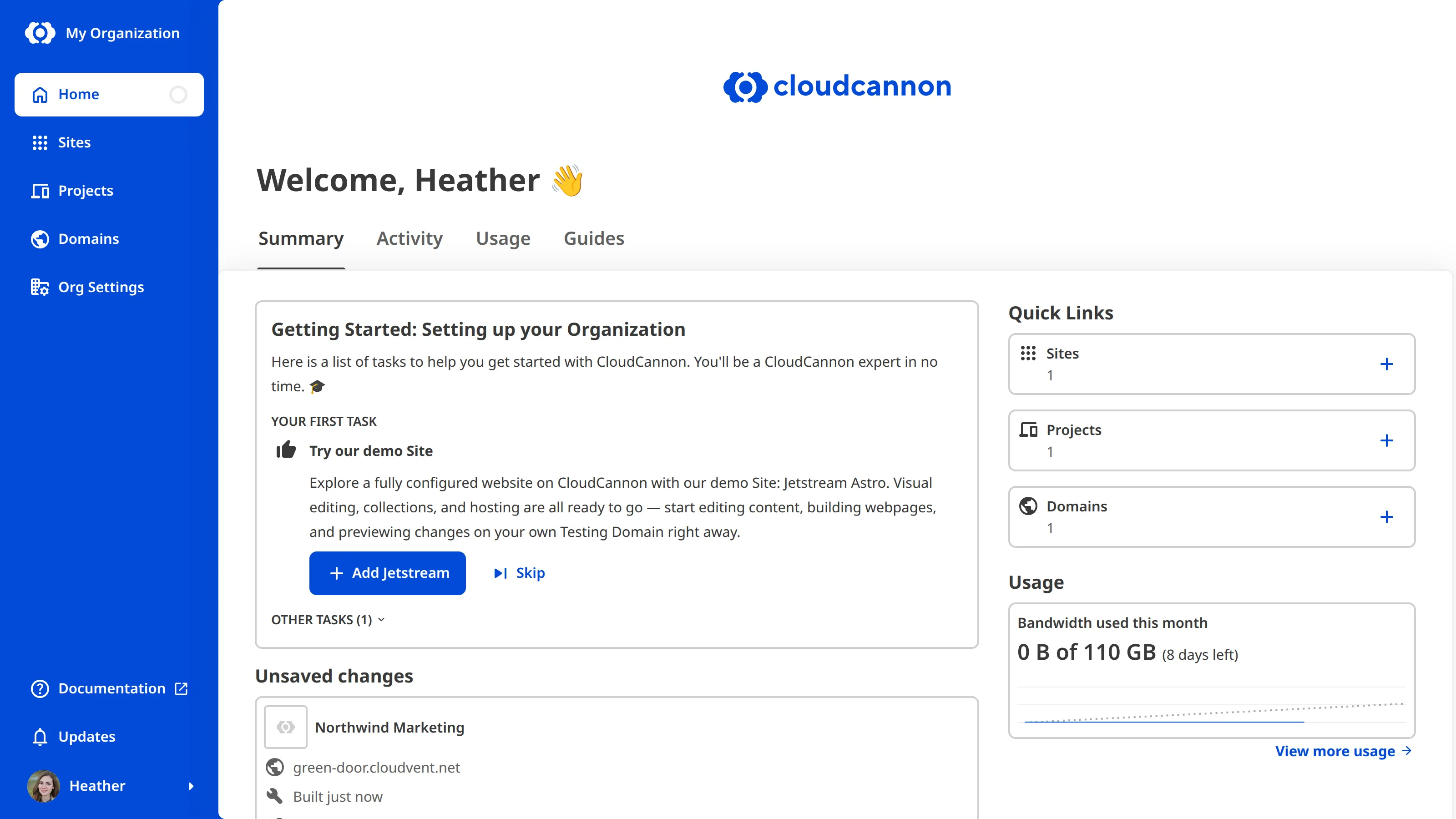Open Updates in the sidebar
Screen dimensions: 1456x819
(109, 737)
